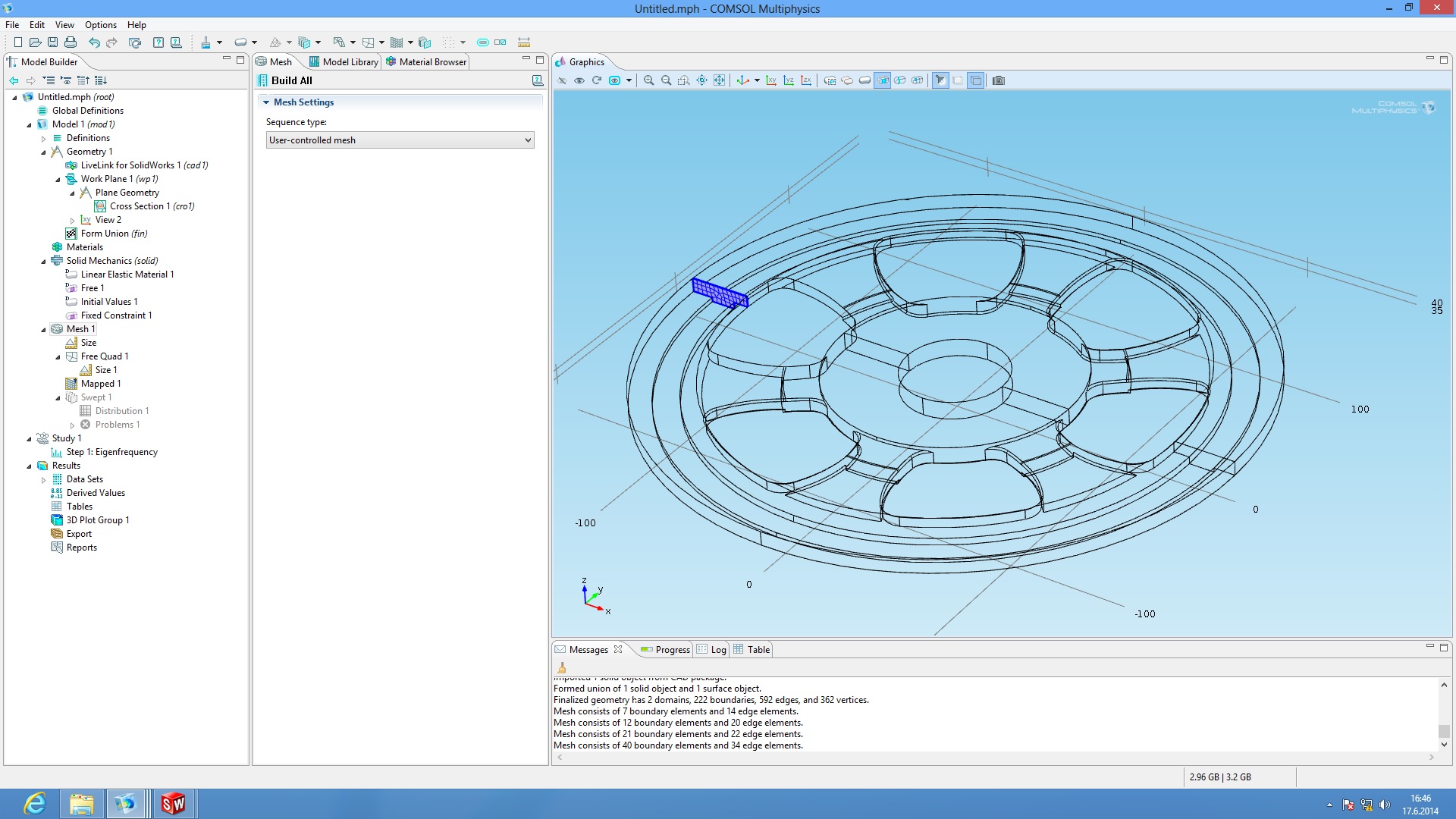Zoom in on the Graphics view
The width and height of the screenshot is (1456, 819).
[648, 80]
